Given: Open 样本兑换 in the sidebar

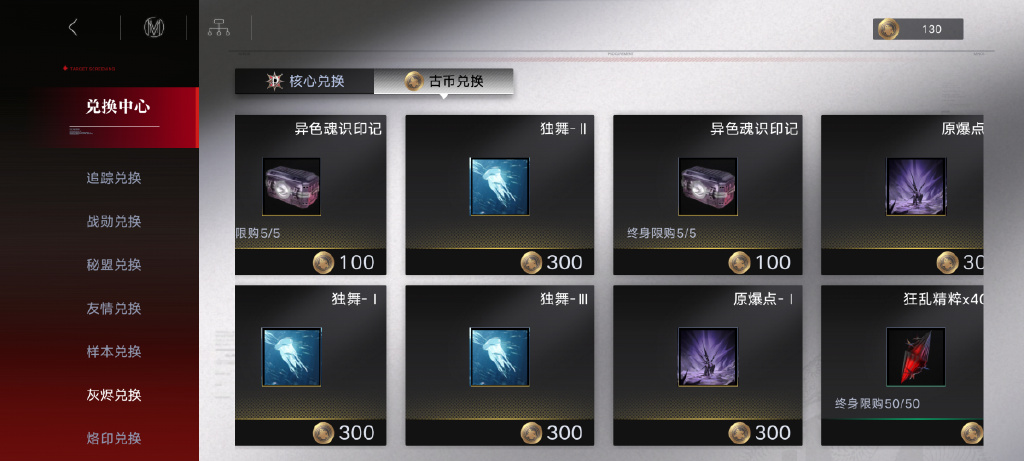Looking at the screenshot, I should coord(114,351).
